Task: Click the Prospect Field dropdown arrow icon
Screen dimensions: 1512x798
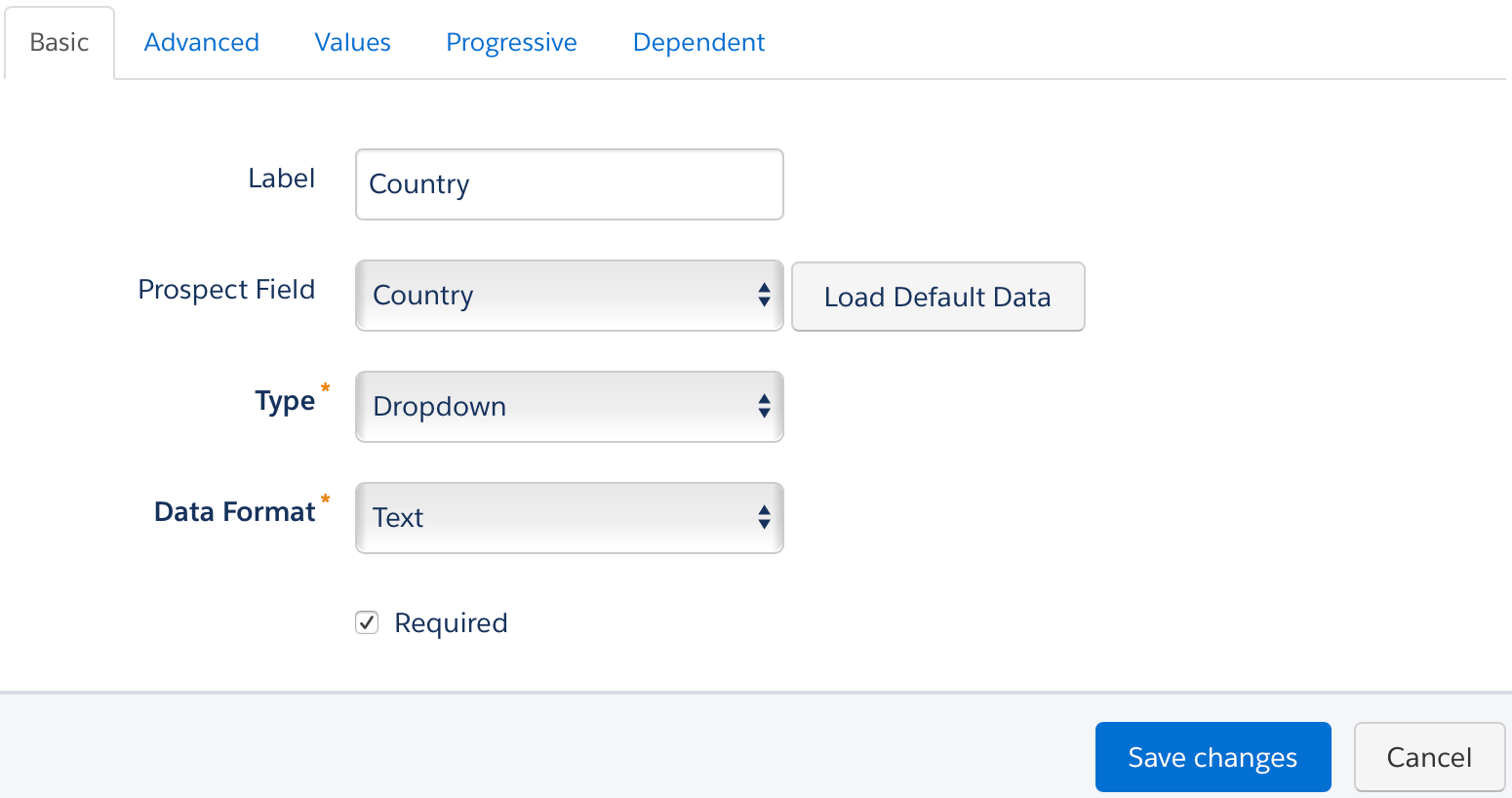Action: pos(765,296)
